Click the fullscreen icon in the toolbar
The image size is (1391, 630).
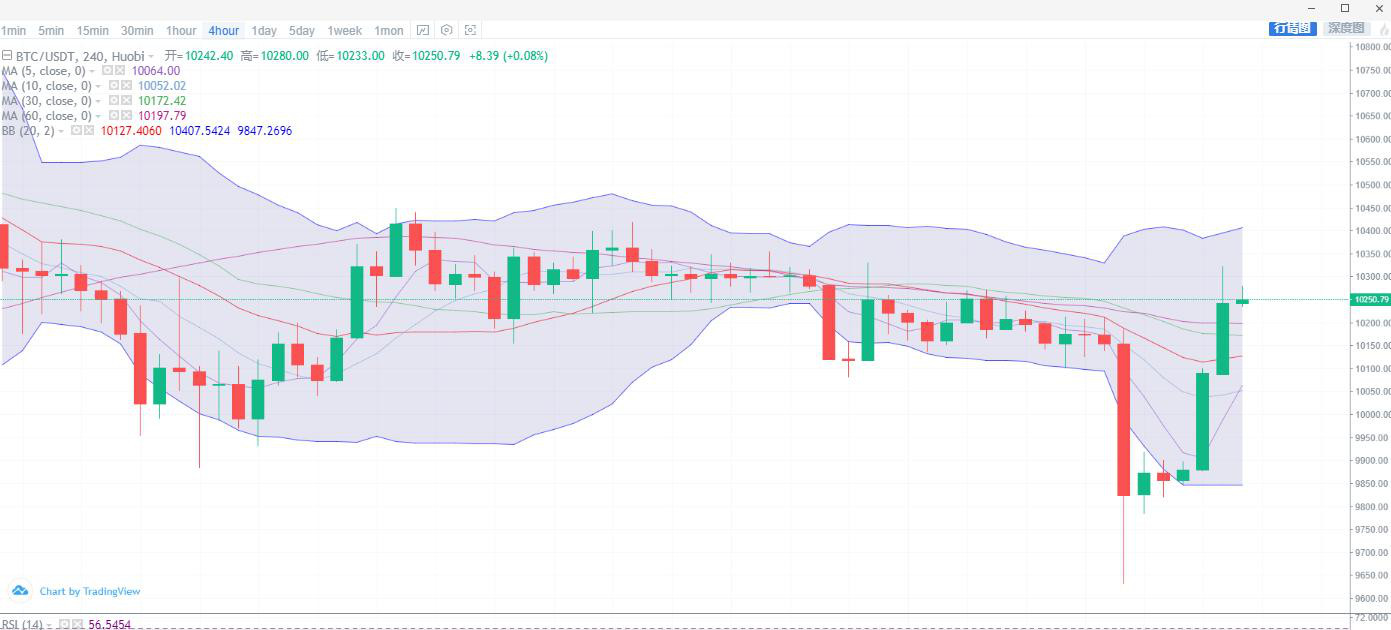[471, 31]
